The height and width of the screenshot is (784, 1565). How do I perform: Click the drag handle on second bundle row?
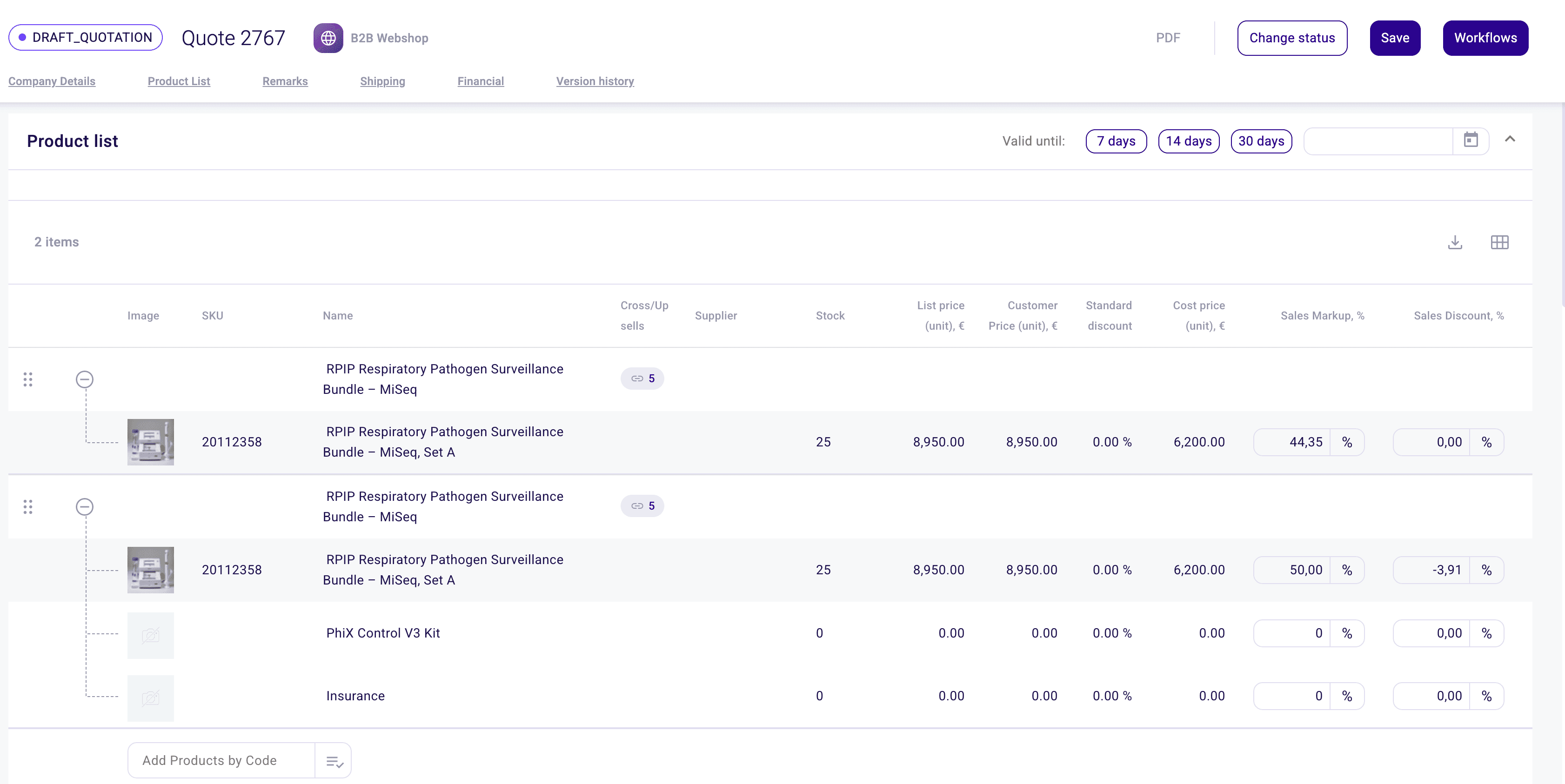click(27, 506)
